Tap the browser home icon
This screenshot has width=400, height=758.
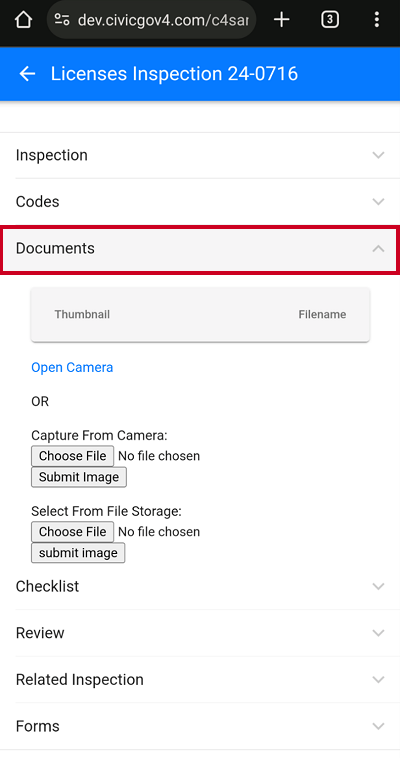coord(23,20)
